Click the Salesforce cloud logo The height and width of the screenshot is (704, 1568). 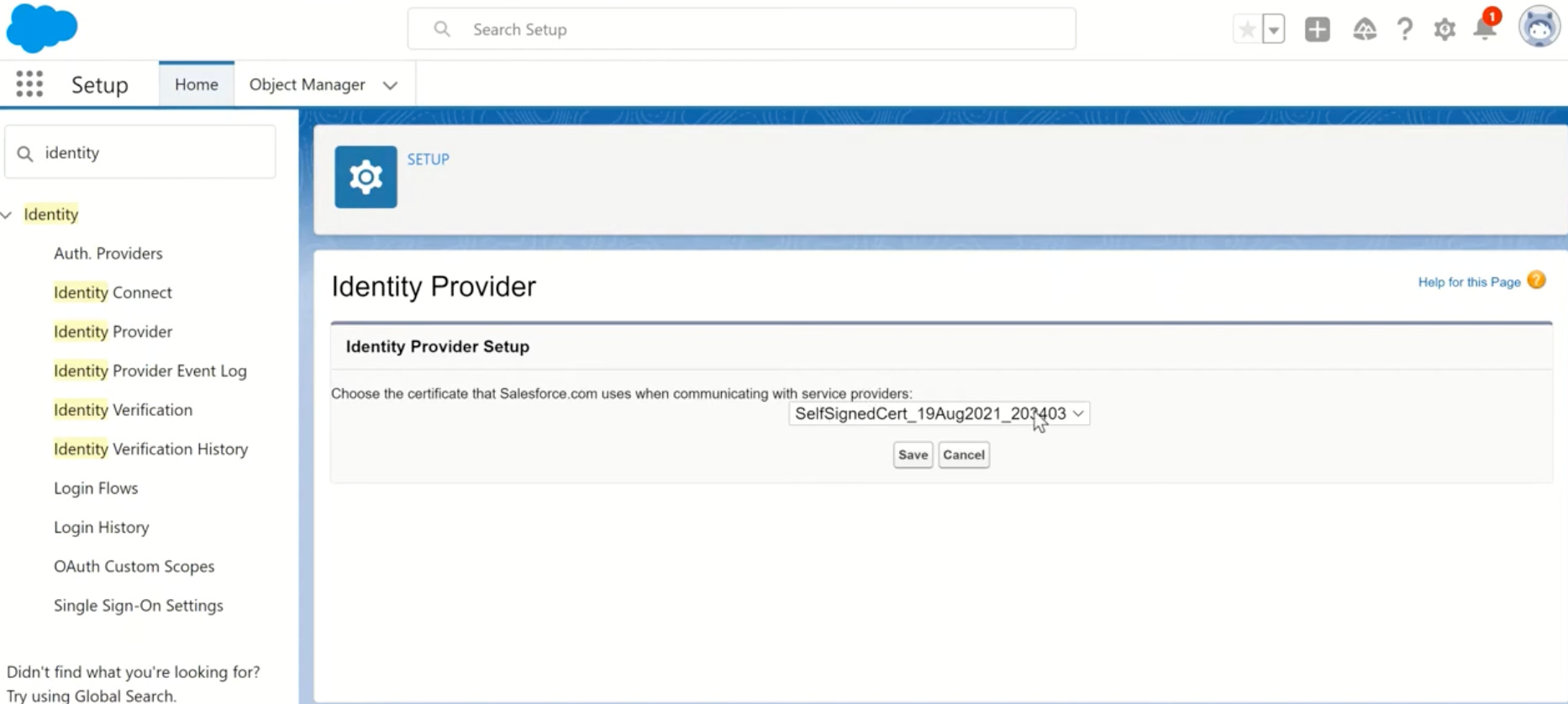coord(42,27)
